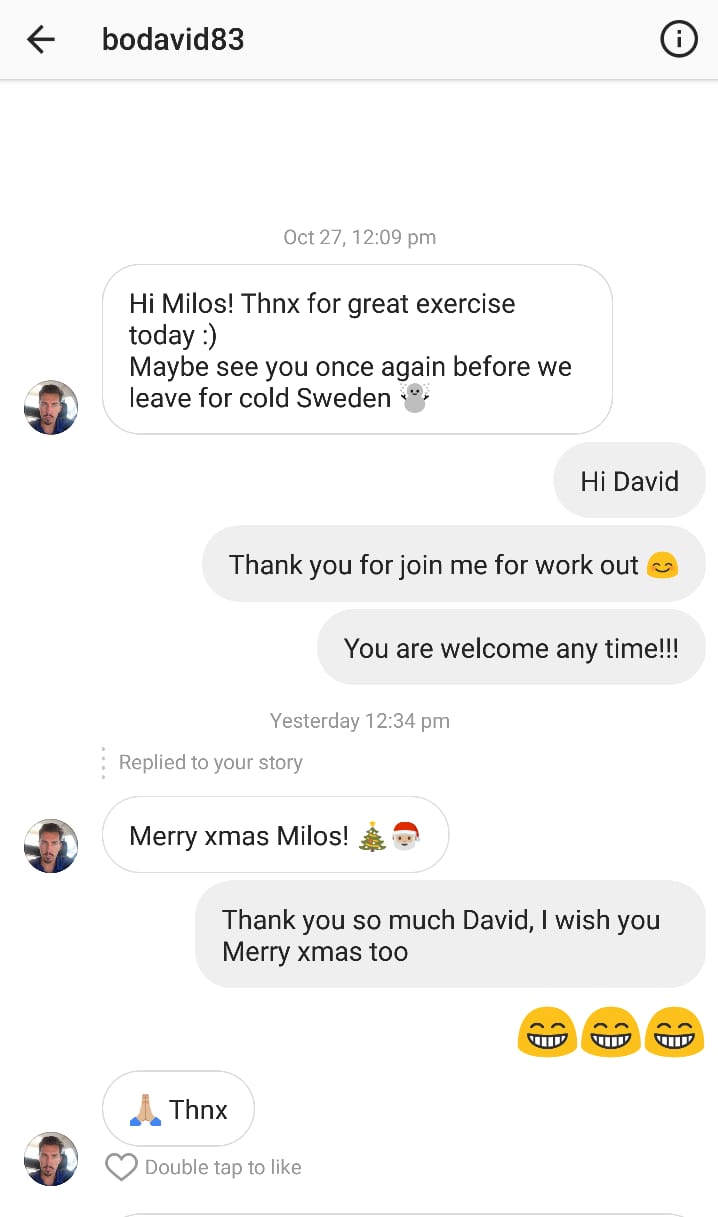Like the message with the heart icon
Screen dimensions: 718x1217
[121, 1167]
